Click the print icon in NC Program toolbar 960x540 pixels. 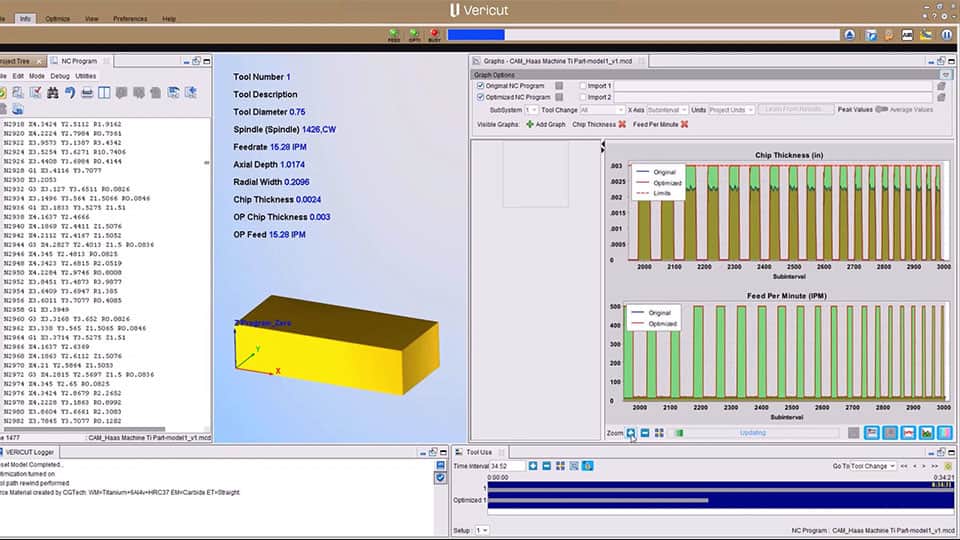pyautogui.click(x=88, y=93)
